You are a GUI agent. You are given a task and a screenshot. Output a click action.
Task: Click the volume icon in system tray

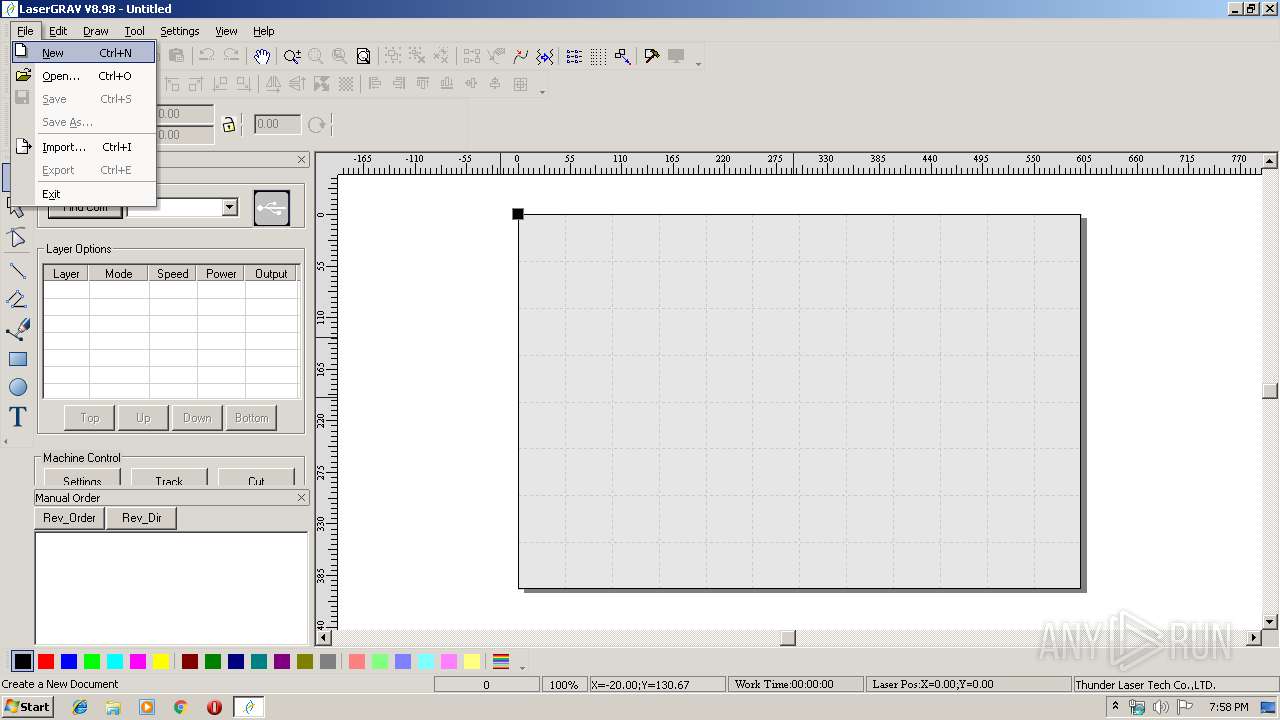(x=1160, y=707)
